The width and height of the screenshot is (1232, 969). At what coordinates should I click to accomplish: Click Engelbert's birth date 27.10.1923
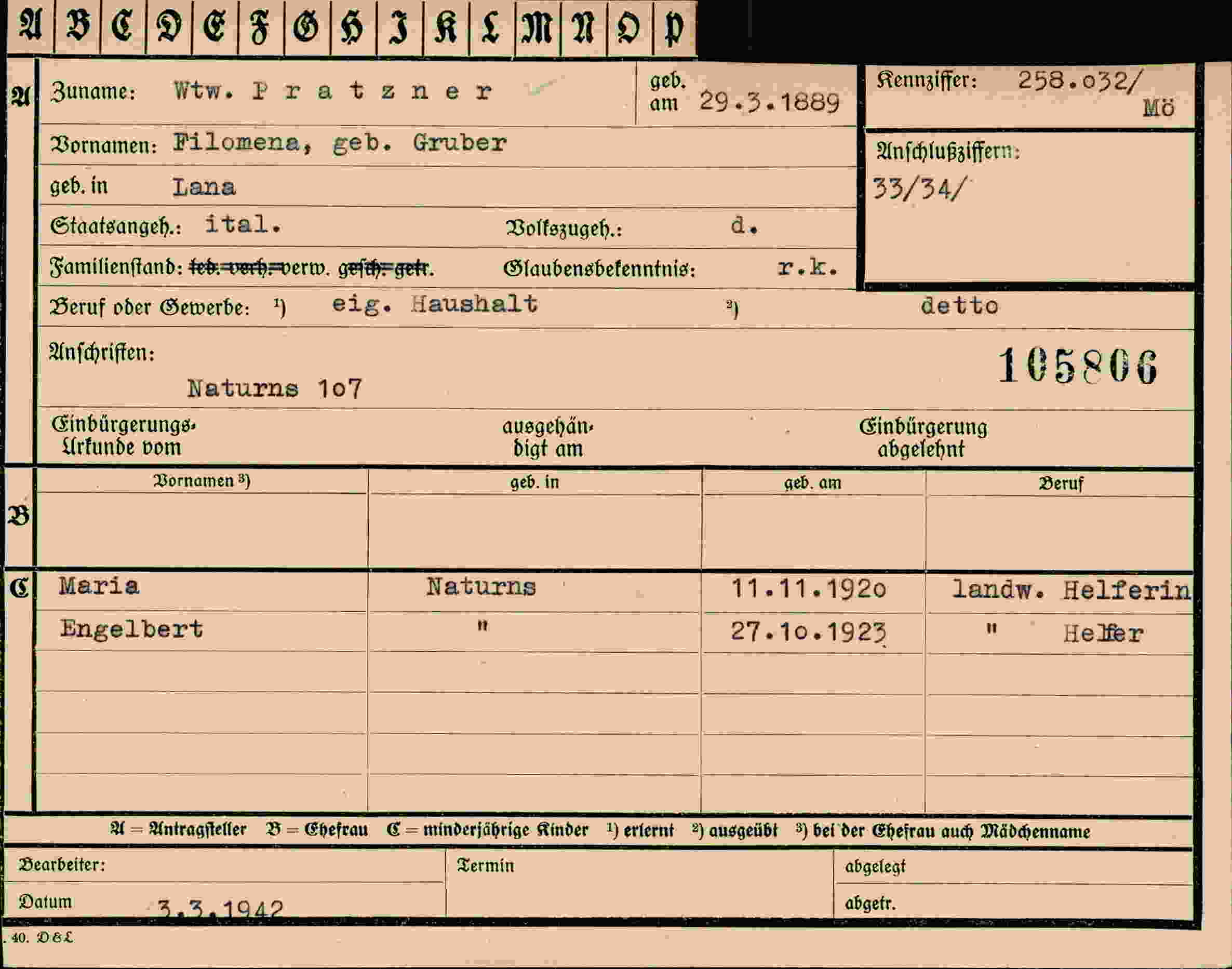808,631
